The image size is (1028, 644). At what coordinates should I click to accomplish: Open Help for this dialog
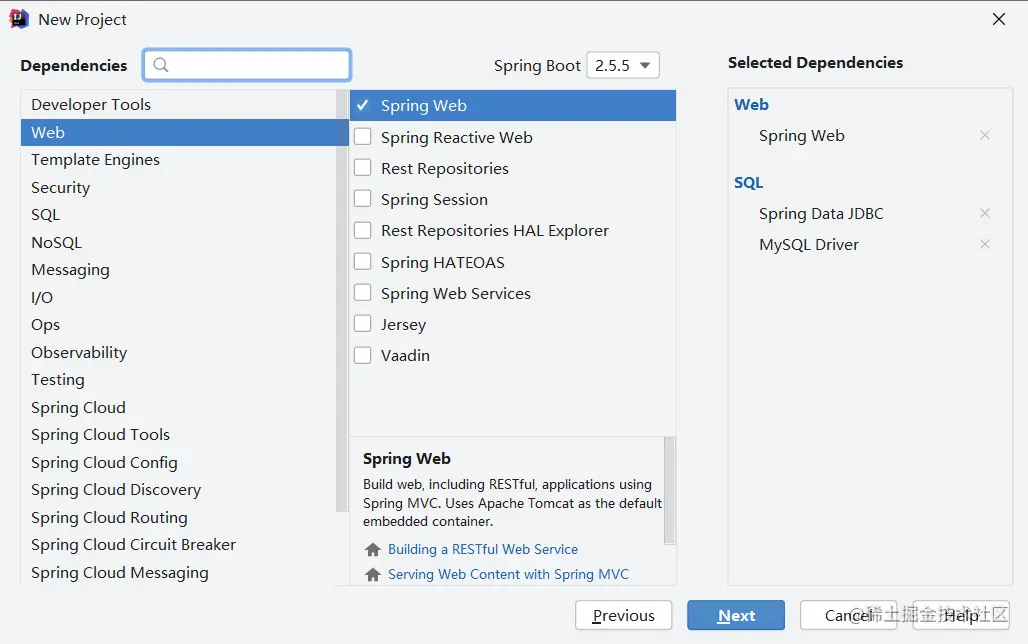pyautogui.click(x=961, y=615)
